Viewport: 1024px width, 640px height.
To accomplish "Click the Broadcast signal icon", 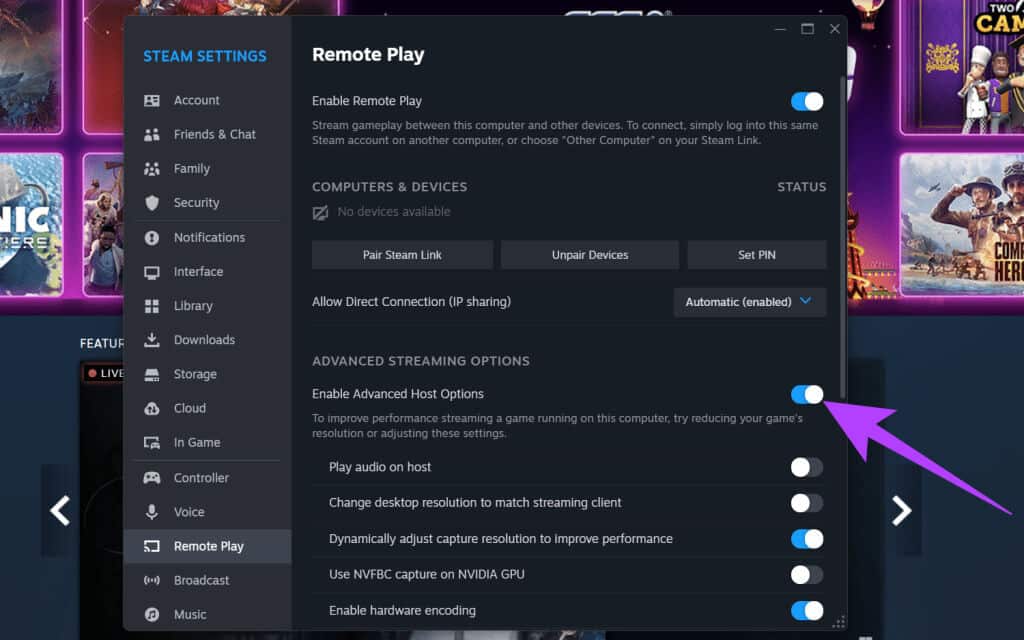I will 152,580.
